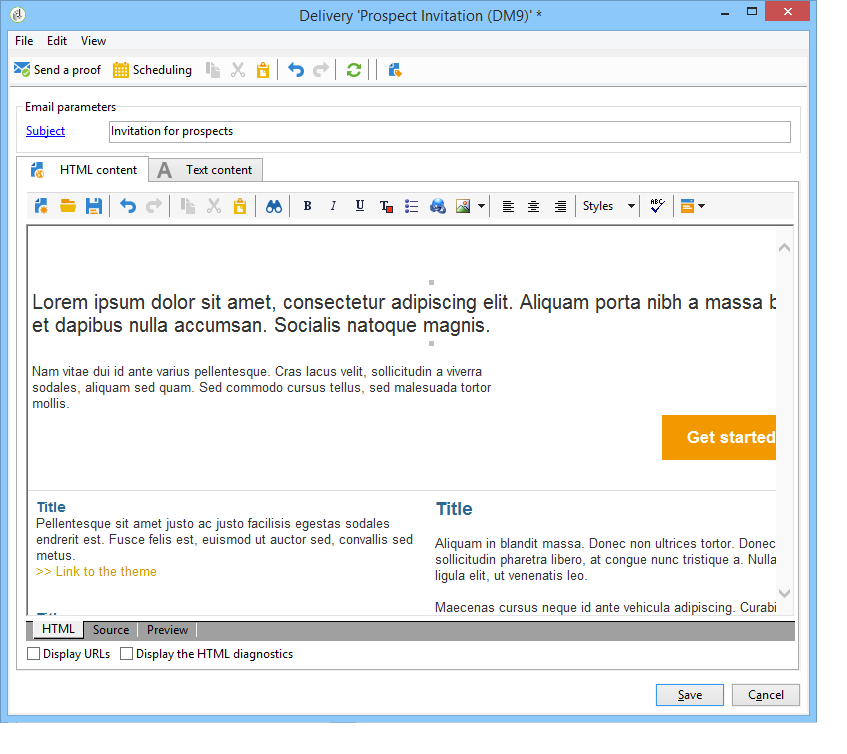Click the Lorem ipsum headline text
This screenshot has width=847, height=754.
(x=404, y=313)
